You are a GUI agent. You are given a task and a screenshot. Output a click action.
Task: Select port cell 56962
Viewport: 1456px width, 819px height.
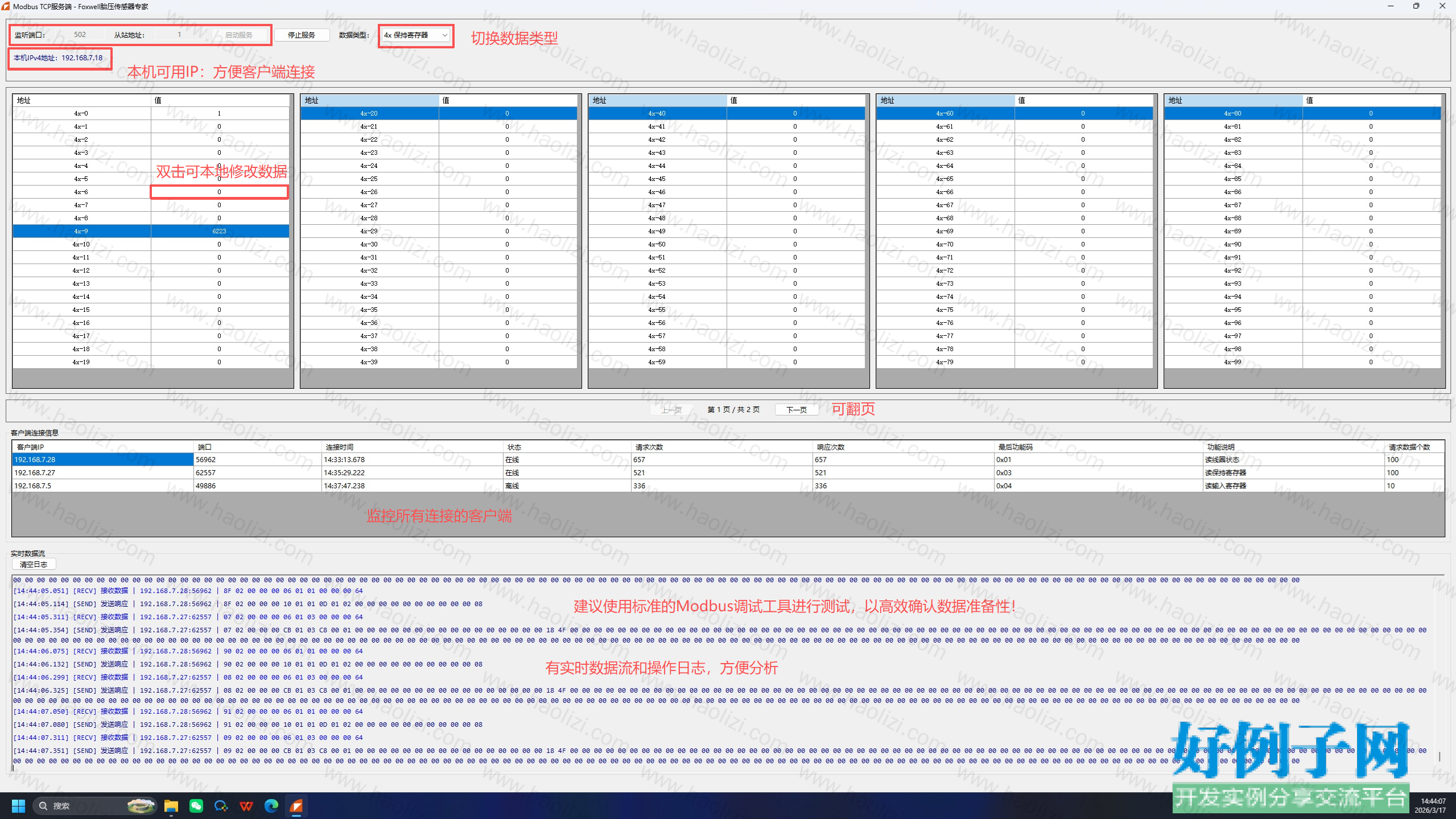point(258,460)
